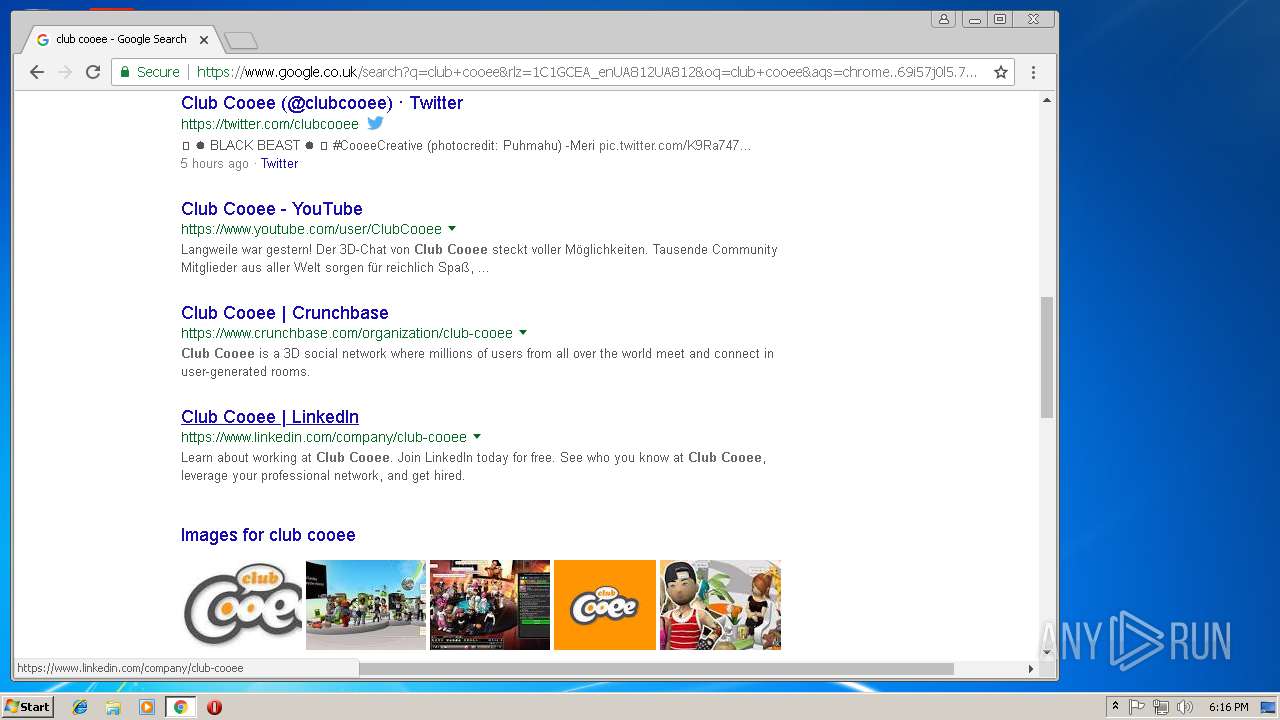
Task: Open Action Center flag icon in tray
Action: (x=1137, y=707)
